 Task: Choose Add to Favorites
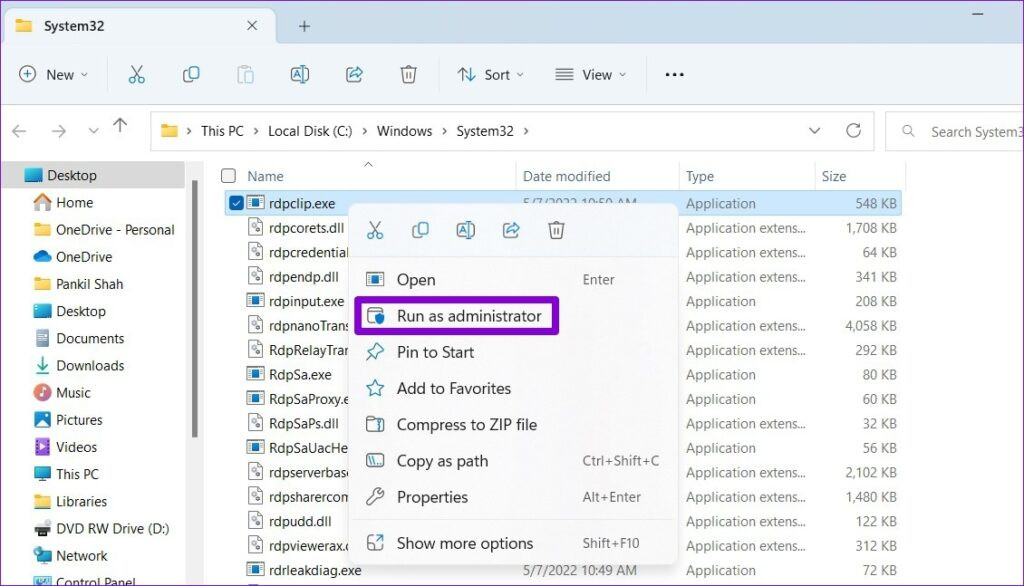513,389
